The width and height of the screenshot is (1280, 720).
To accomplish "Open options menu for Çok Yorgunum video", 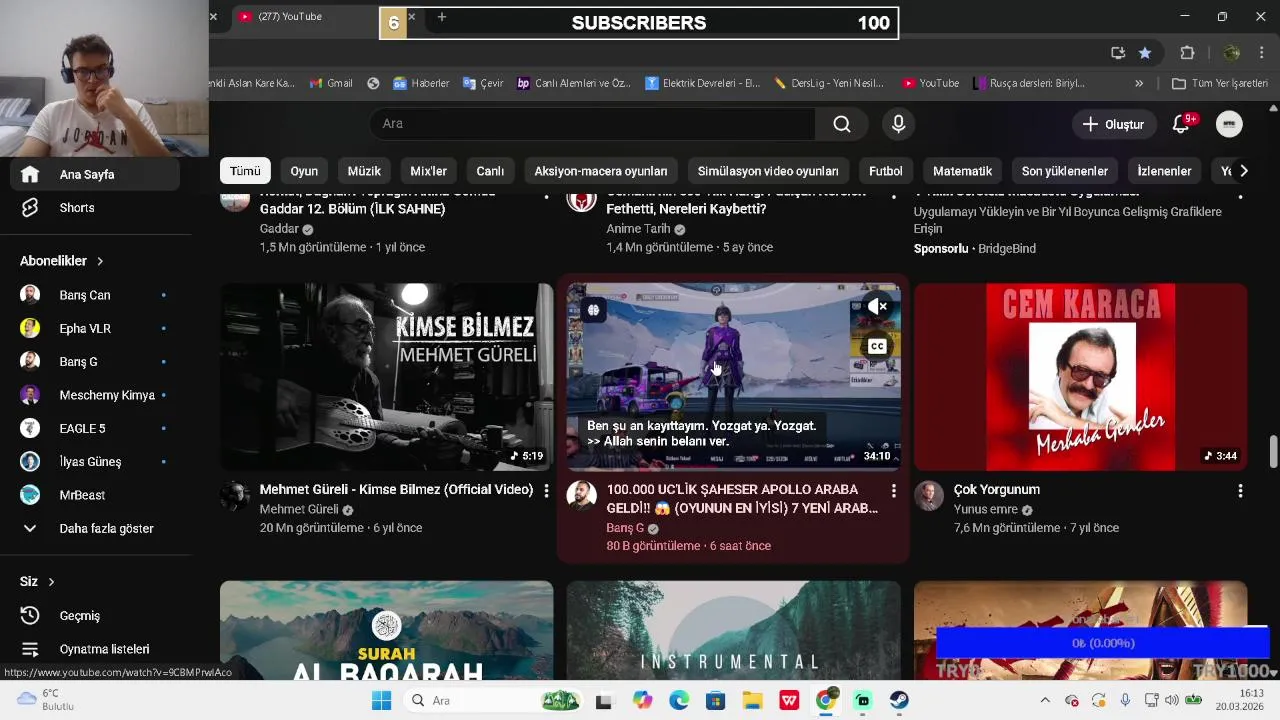I will [x=1240, y=491].
